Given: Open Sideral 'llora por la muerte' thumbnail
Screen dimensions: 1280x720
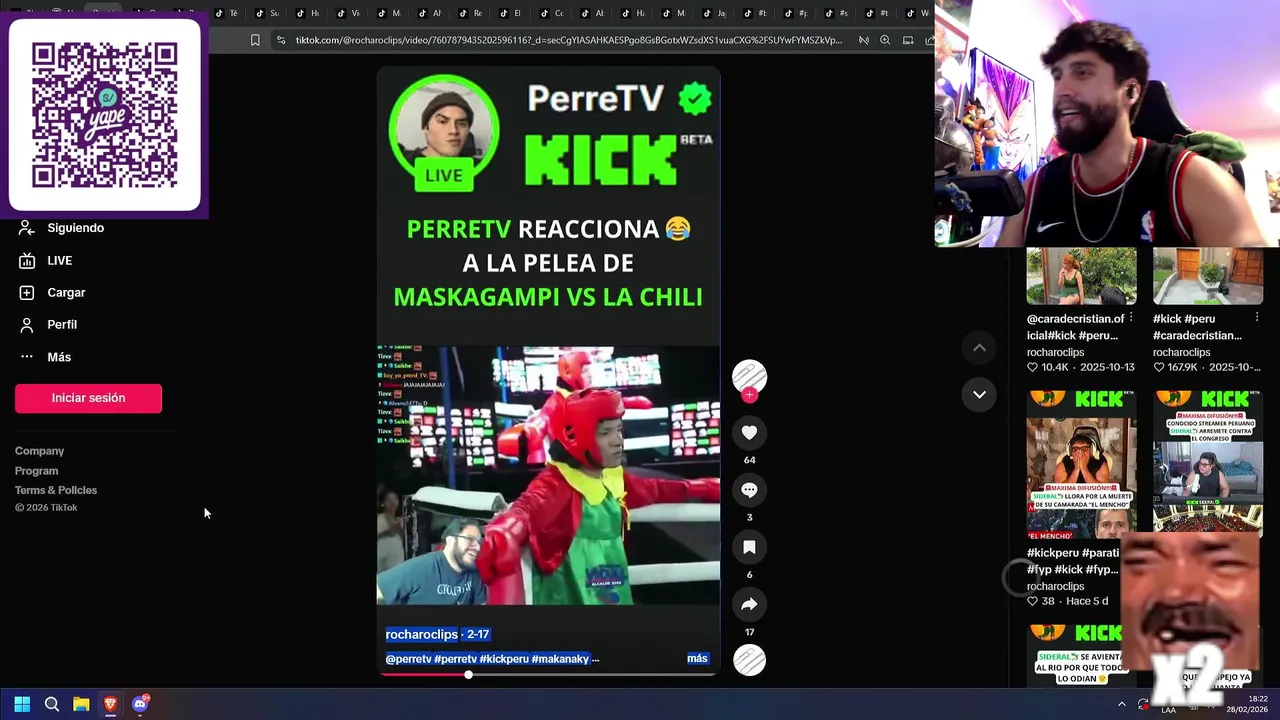Looking at the screenshot, I should [1081, 465].
